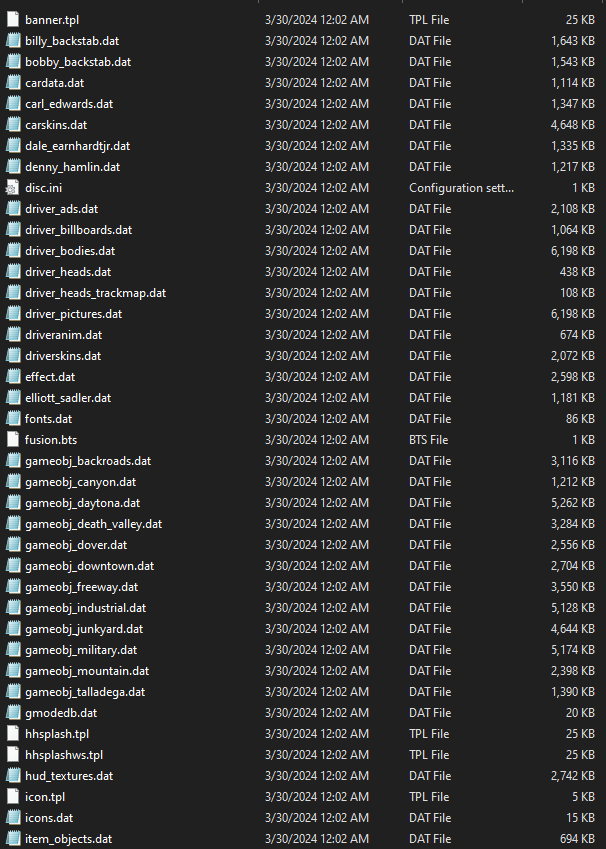Select the icon for elliott_sadler.dat

(13, 398)
